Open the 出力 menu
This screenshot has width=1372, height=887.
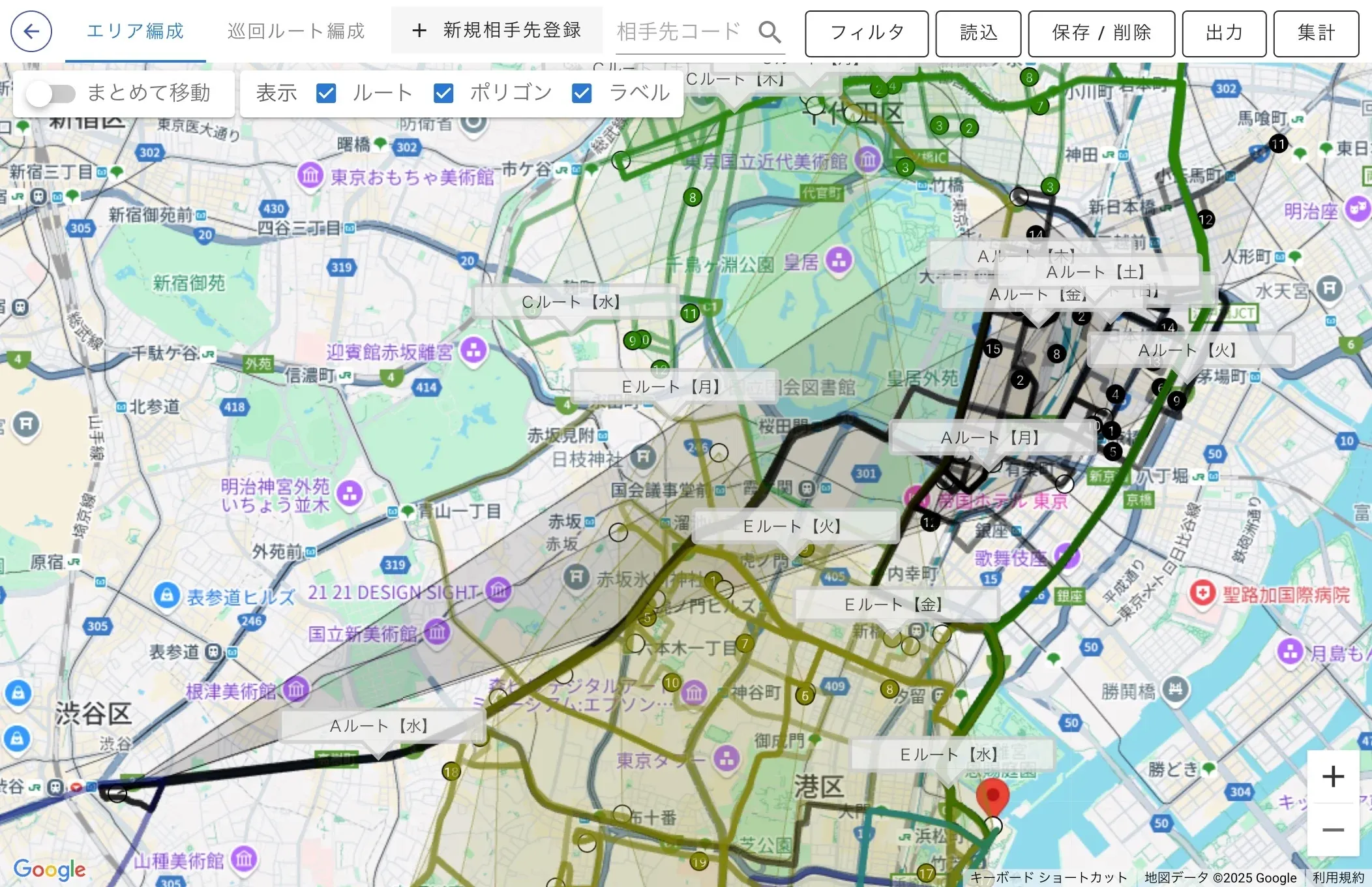pyautogui.click(x=1223, y=33)
